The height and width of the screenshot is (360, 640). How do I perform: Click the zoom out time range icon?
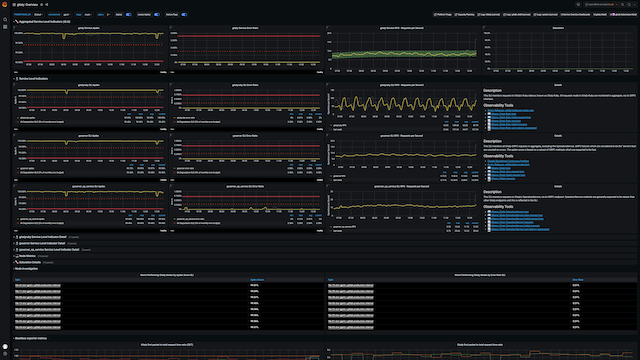(622, 4)
